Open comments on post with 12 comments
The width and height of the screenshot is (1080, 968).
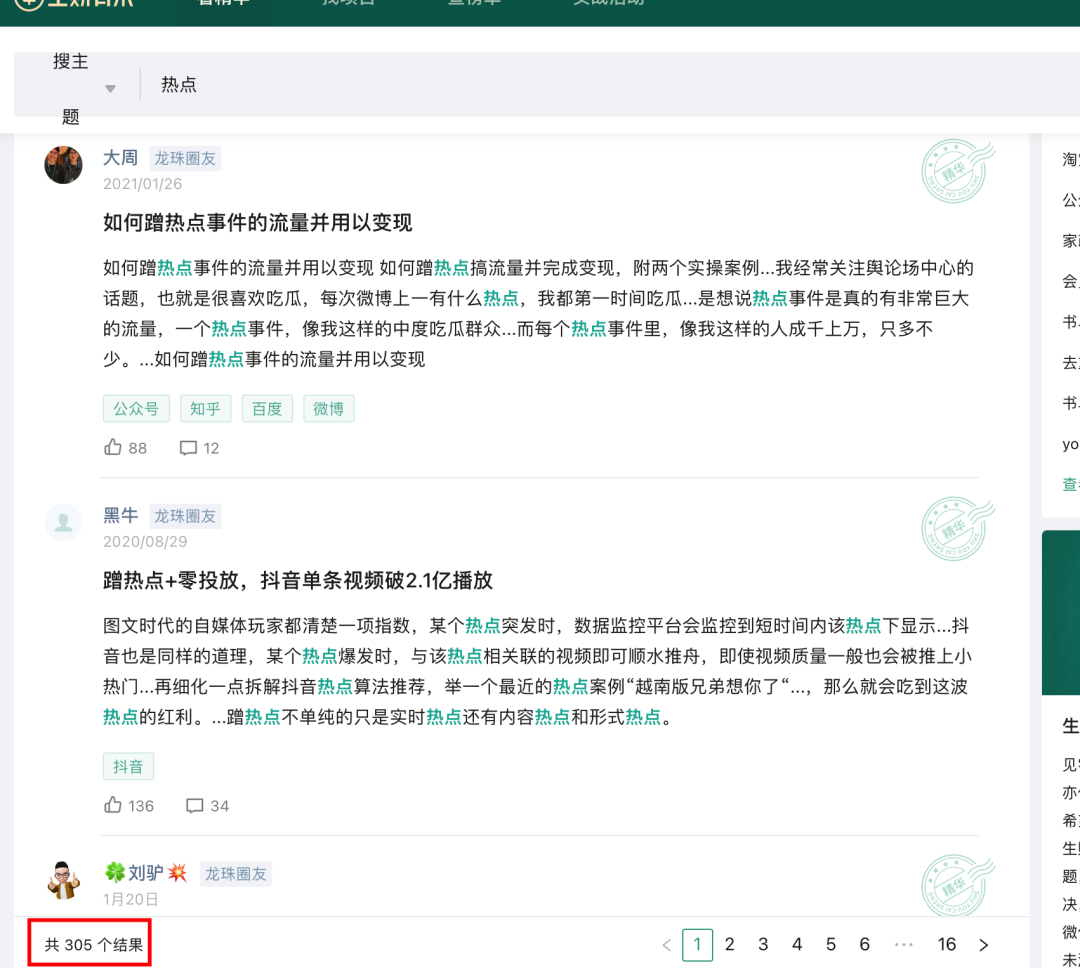pyautogui.click(x=199, y=448)
